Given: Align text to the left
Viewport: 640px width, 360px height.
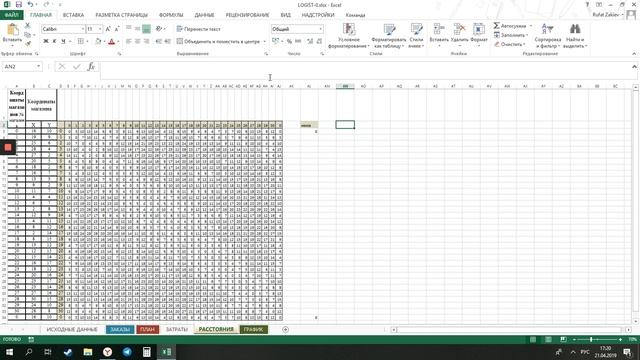Looking at the screenshot, I should pyautogui.click(x=129, y=41).
